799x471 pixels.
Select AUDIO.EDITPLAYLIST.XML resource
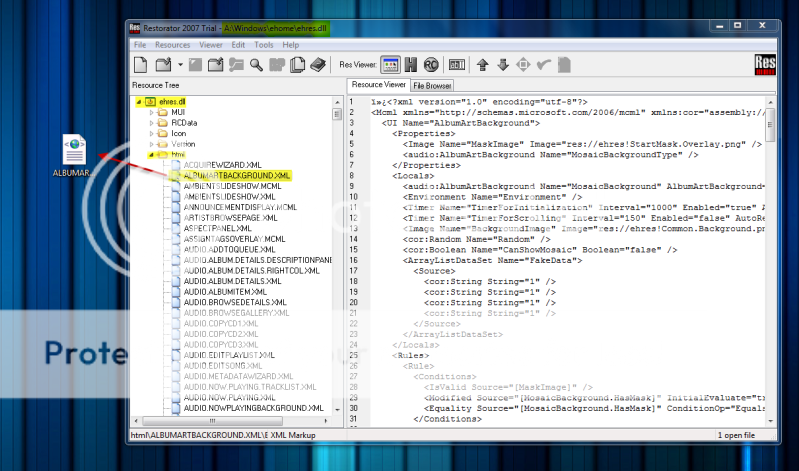tap(229, 355)
